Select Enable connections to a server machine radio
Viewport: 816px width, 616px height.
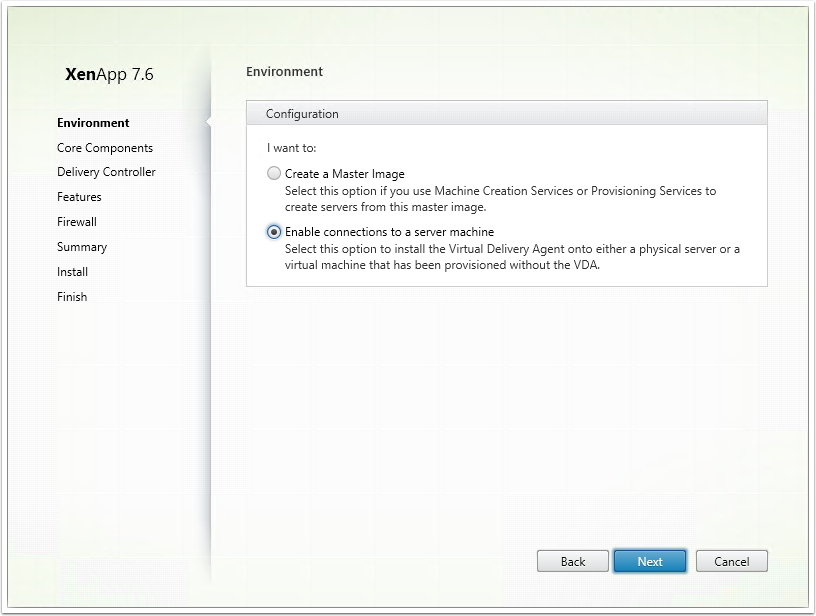pos(274,232)
